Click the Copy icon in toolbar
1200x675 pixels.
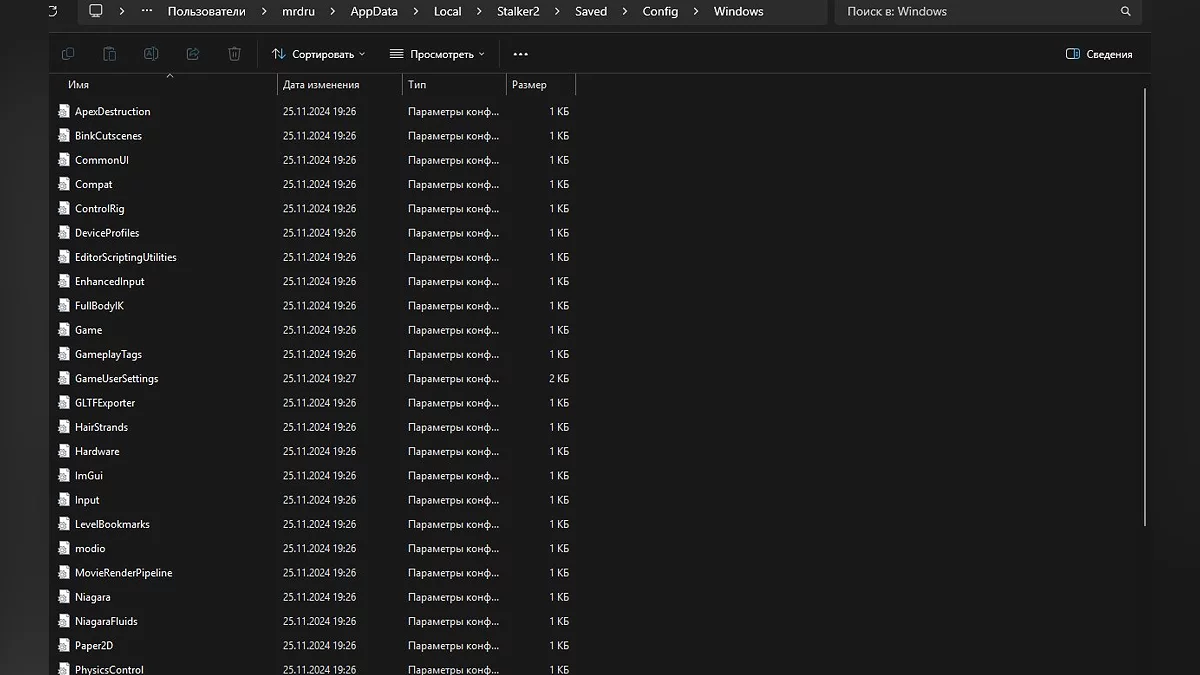pyautogui.click(x=68, y=54)
